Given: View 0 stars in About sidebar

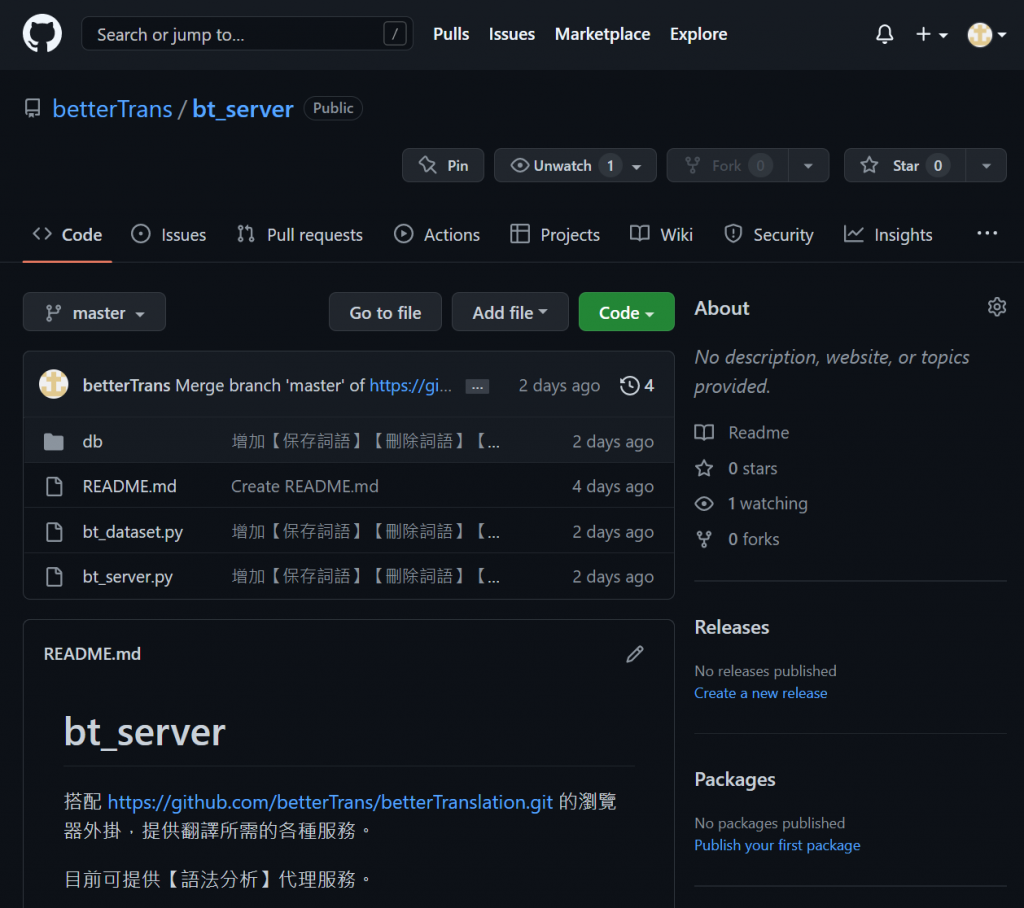Looking at the screenshot, I should [x=736, y=468].
